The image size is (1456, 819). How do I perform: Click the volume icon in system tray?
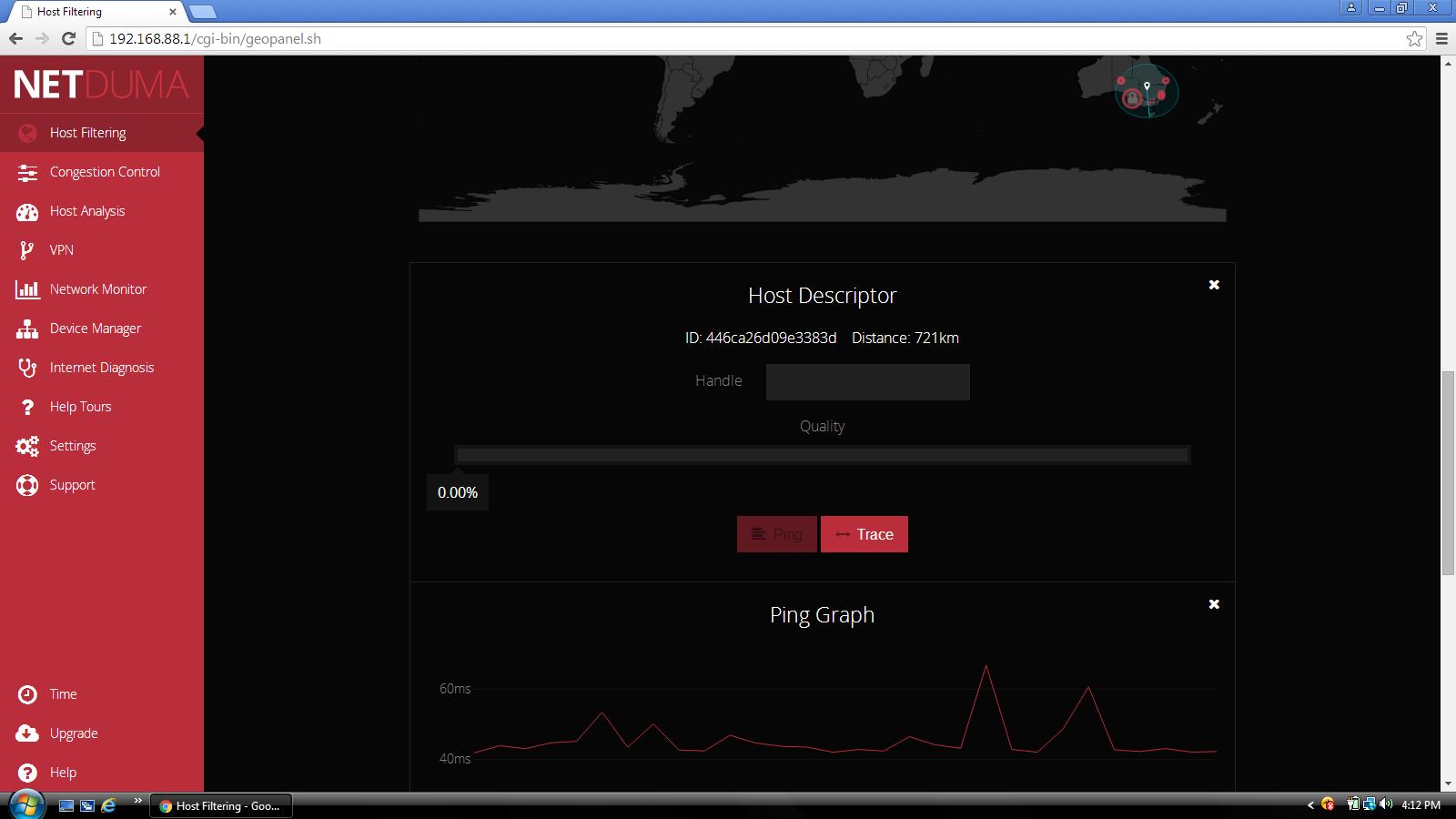(x=1386, y=804)
